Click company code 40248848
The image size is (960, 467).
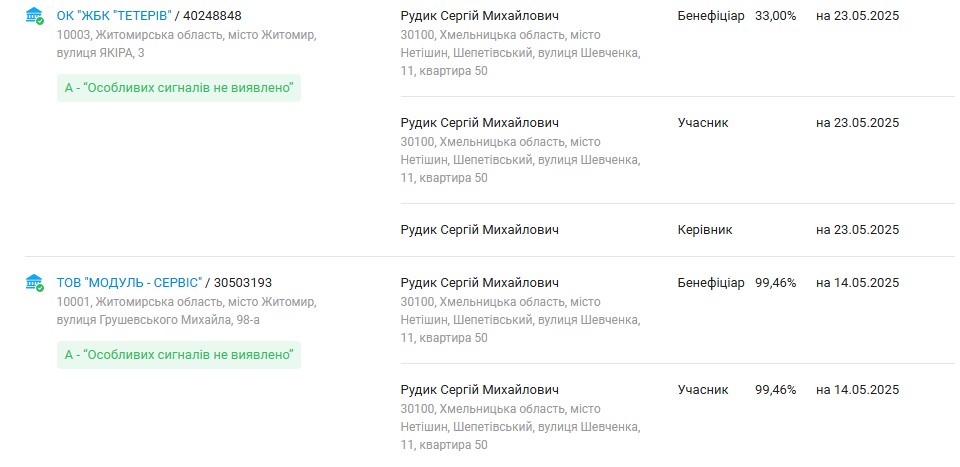click(212, 16)
